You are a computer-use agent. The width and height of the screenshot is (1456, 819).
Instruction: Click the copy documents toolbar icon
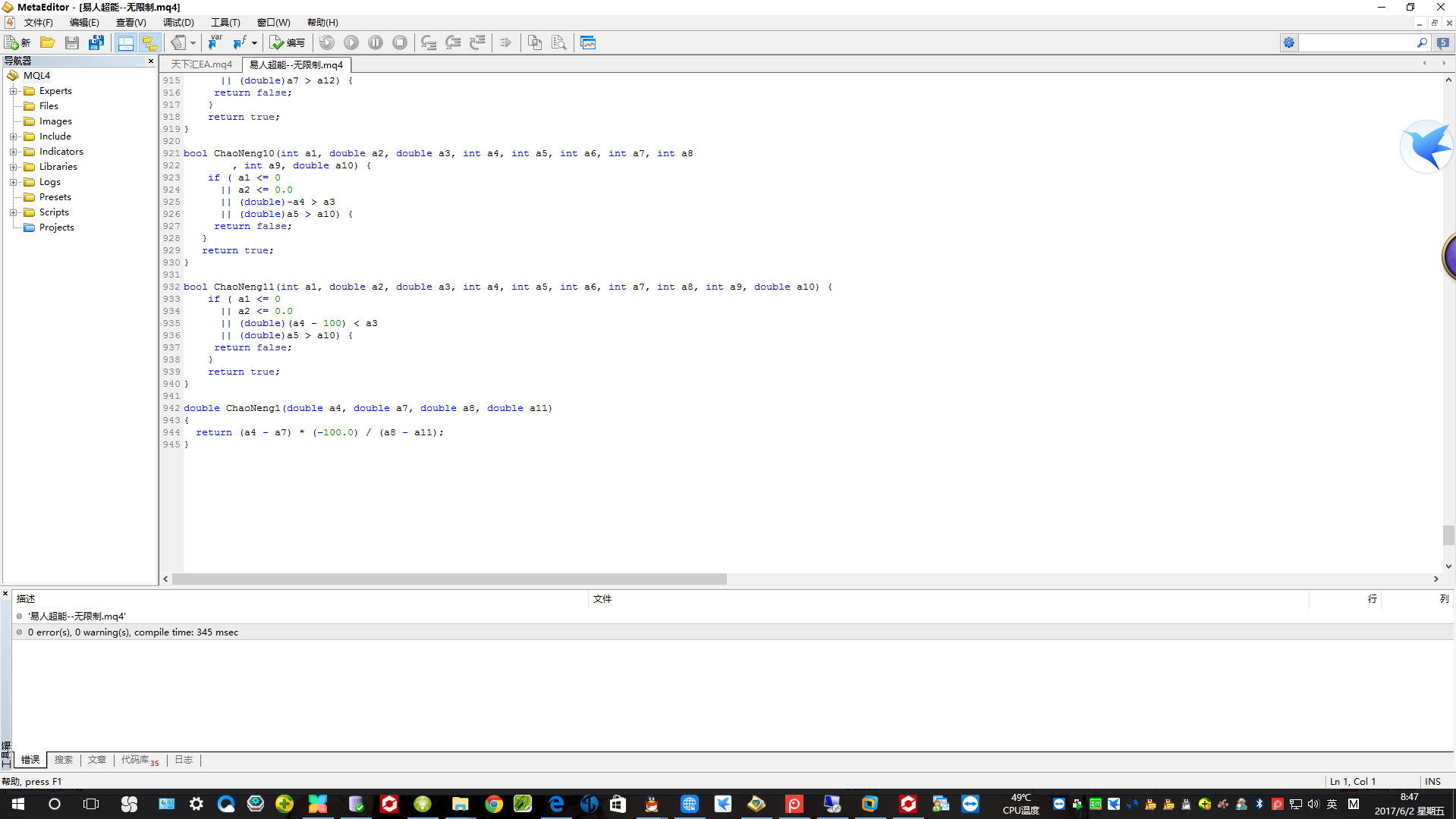coord(535,42)
